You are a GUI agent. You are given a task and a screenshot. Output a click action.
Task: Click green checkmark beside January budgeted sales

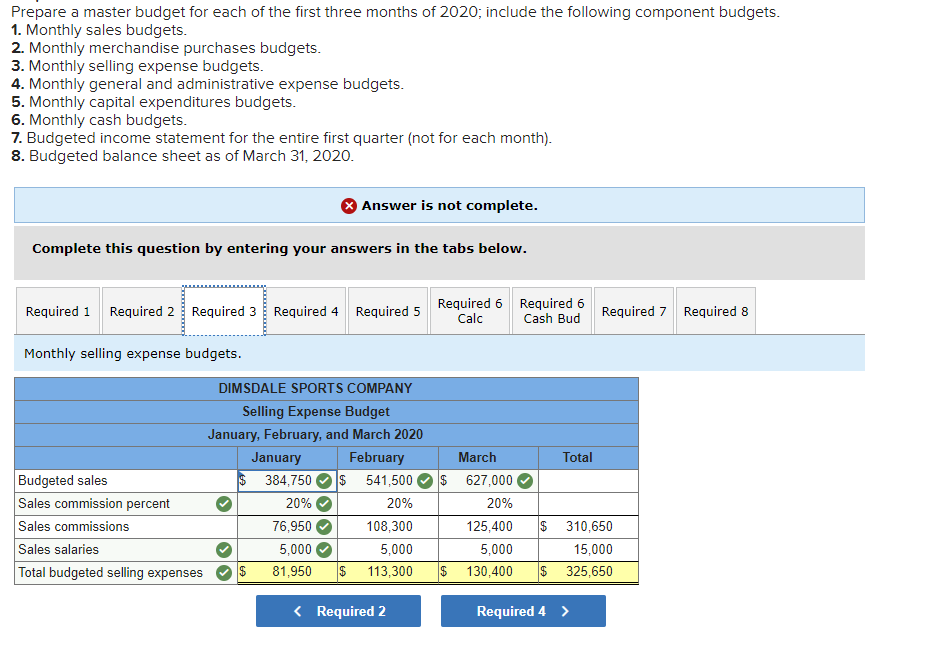(324, 481)
